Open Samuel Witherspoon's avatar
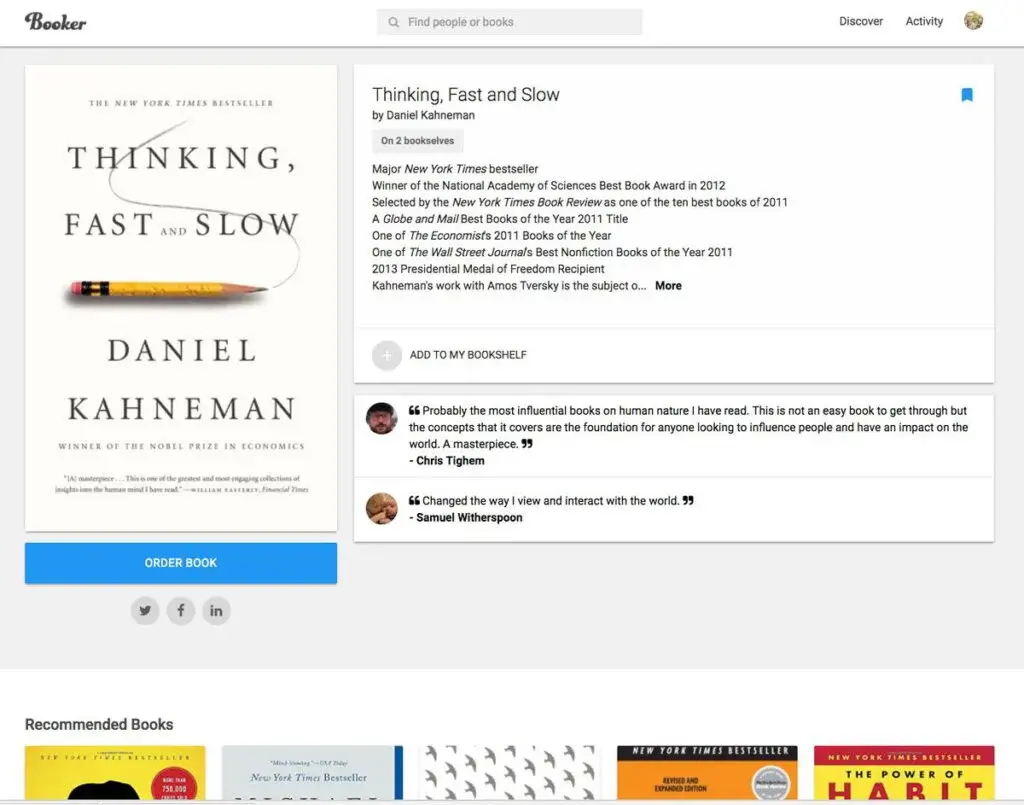This screenshot has height=805, width=1024. click(x=381, y=509)
